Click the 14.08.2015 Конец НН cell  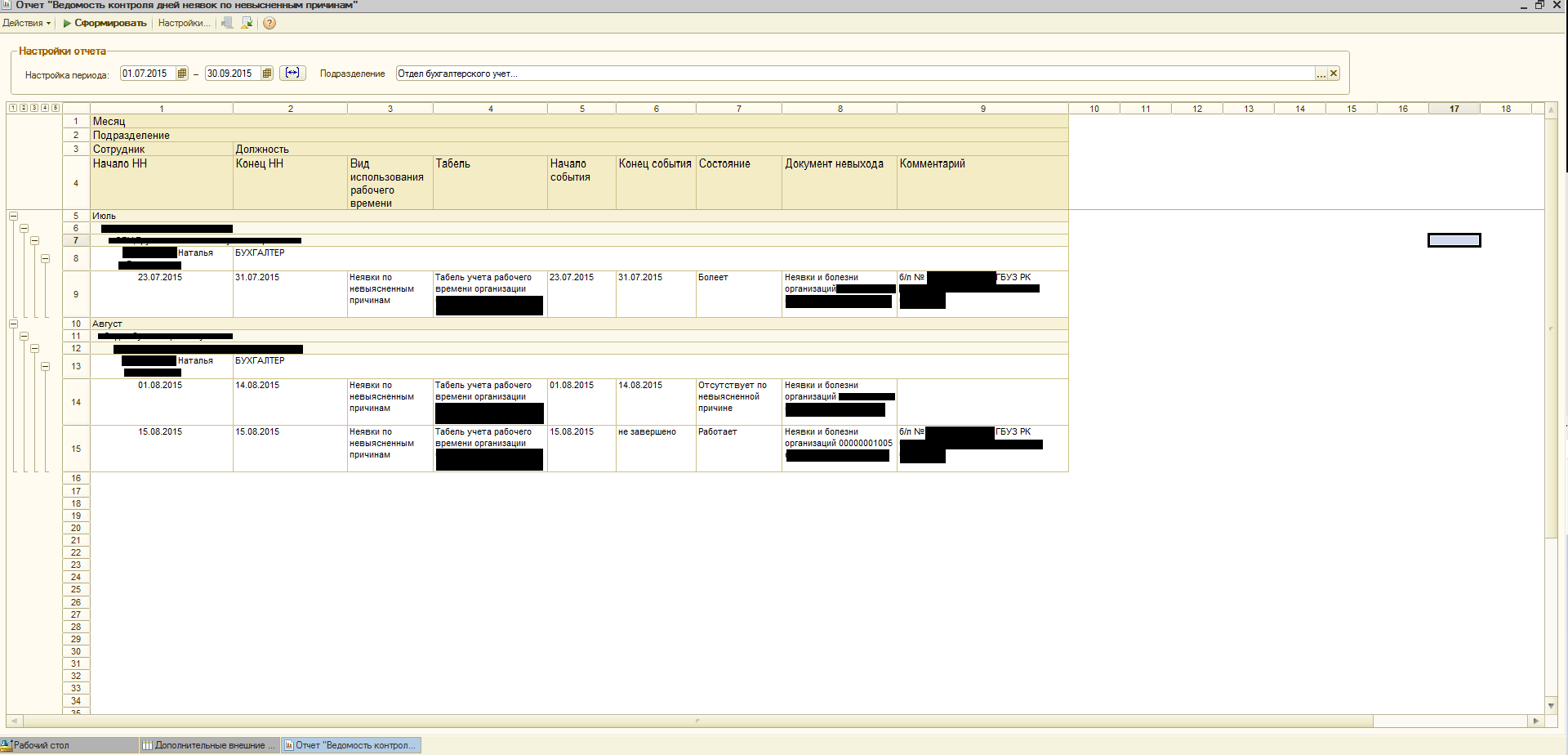[x=290, y=402]
